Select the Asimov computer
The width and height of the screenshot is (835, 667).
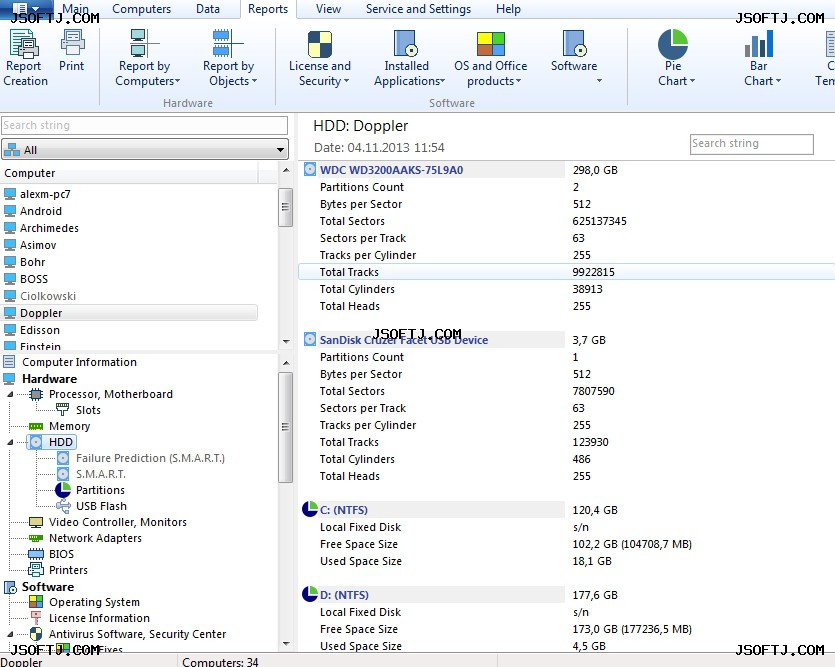pos(38,245)
